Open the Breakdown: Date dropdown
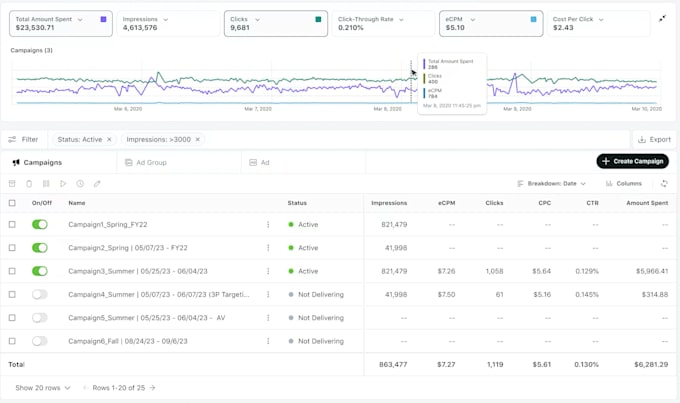Image resolution: width=680 pixels, height=403 pixels. [x=552, y=184]
